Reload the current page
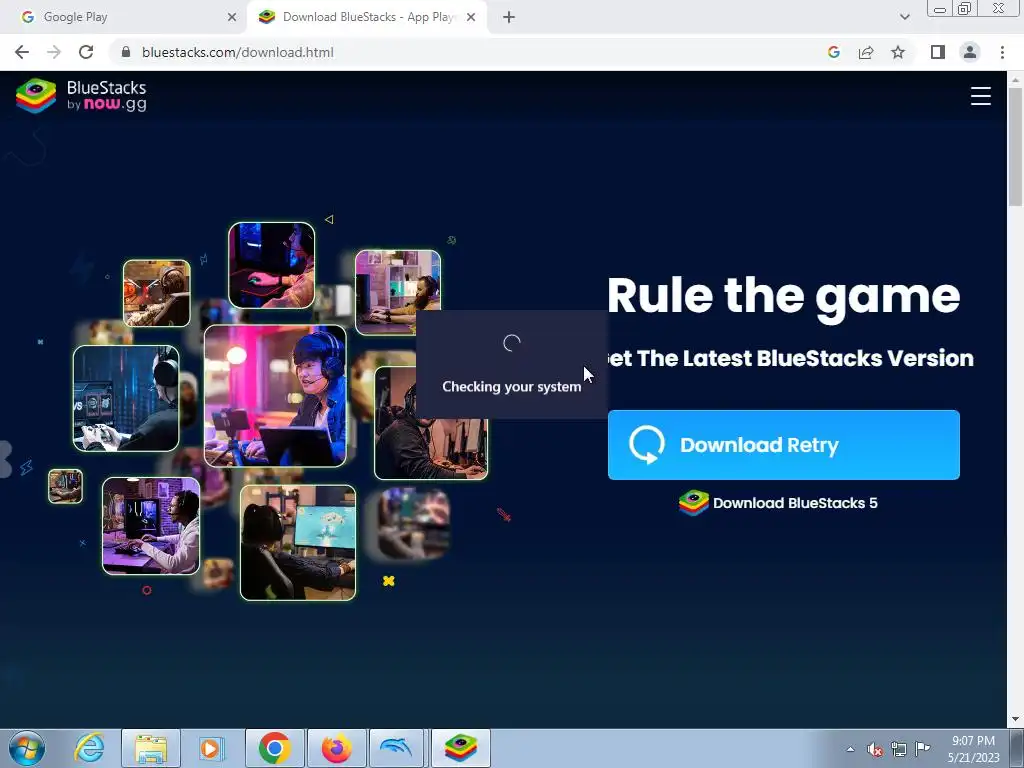The image size is (1024, 768). (x=86, y=52)
